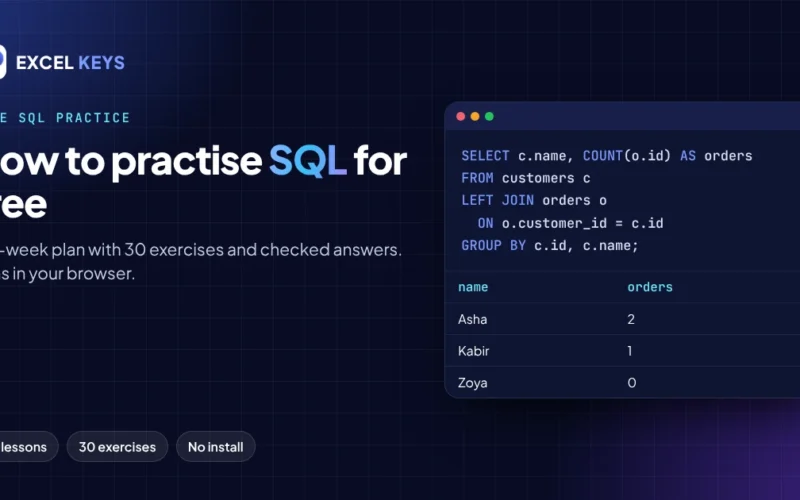Screen dimensions: 800x500
Task: Click the order count 2 for Asha
Action: coord(631,319)
